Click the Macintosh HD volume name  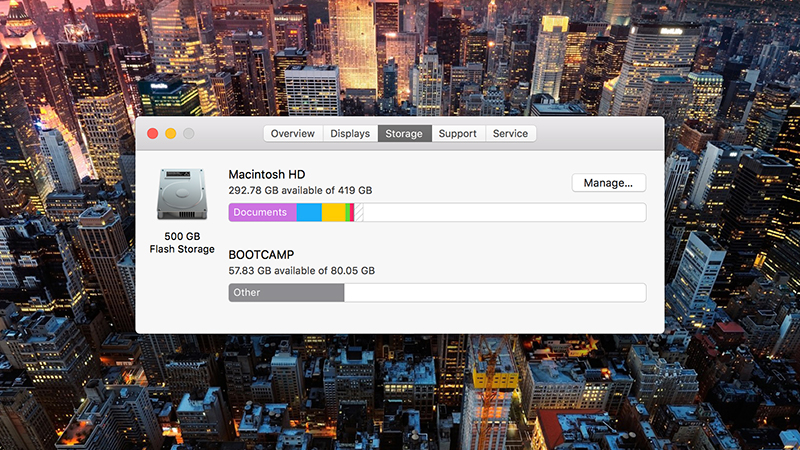coord(267,174)
